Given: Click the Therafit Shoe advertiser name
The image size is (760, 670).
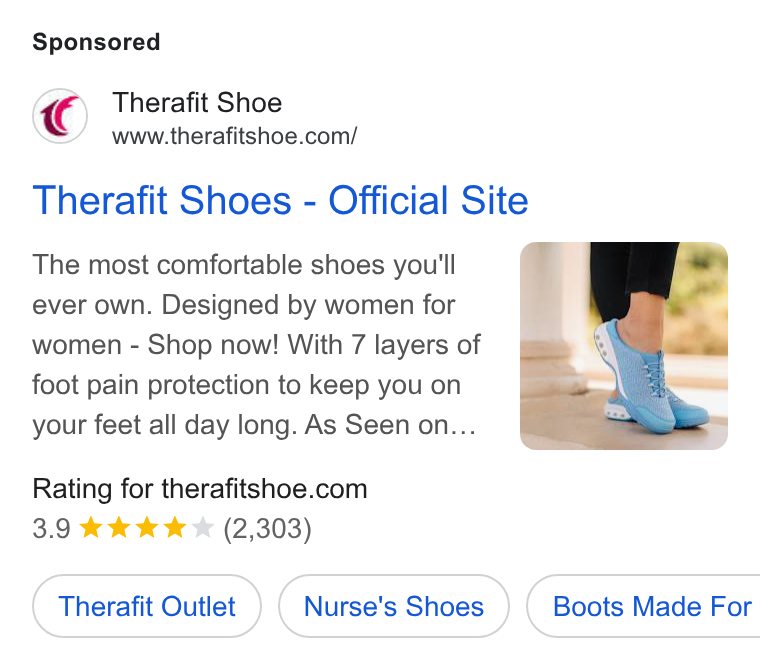Looking at the screenshot, I should click(x=197, y=103).
